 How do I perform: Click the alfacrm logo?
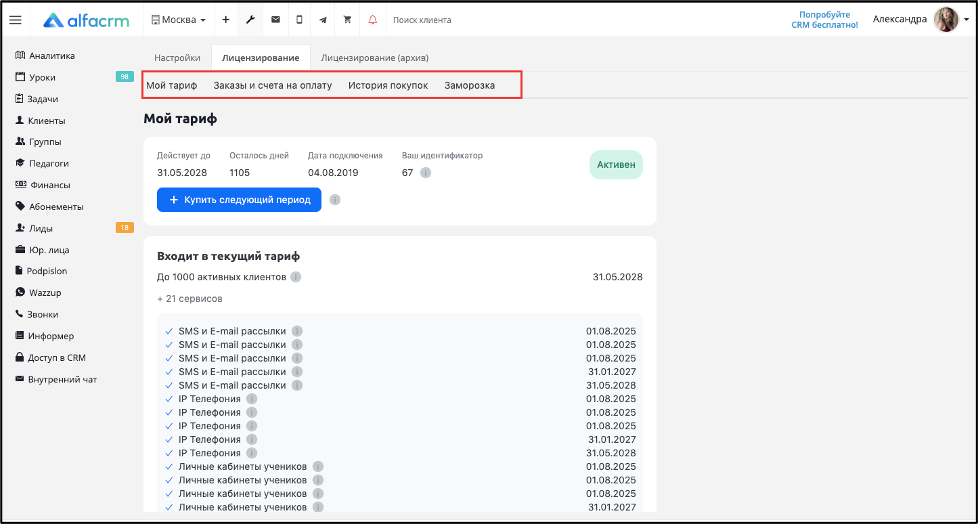coord(86,20)
